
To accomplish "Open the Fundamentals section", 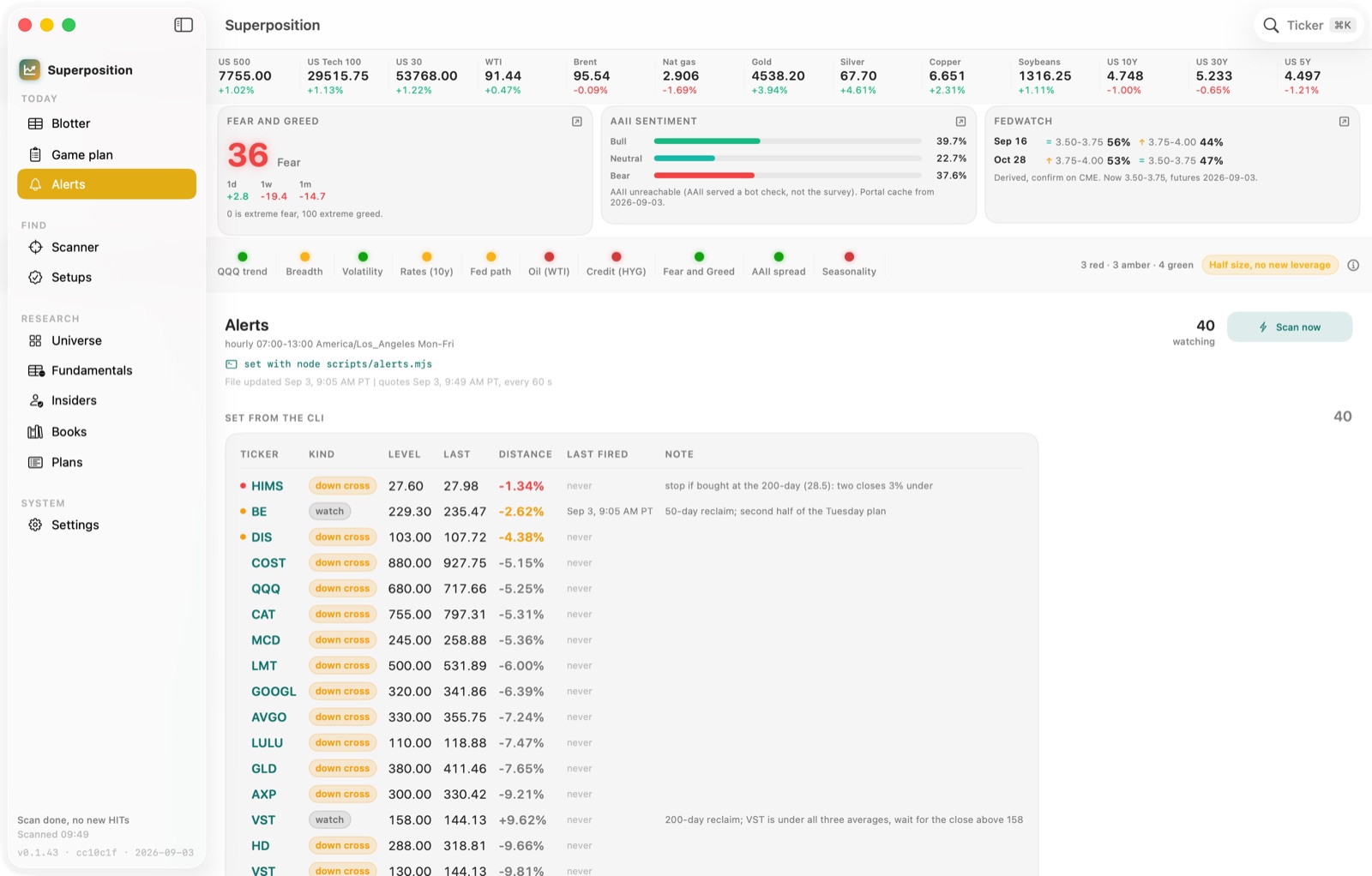I will pos(106,370).
